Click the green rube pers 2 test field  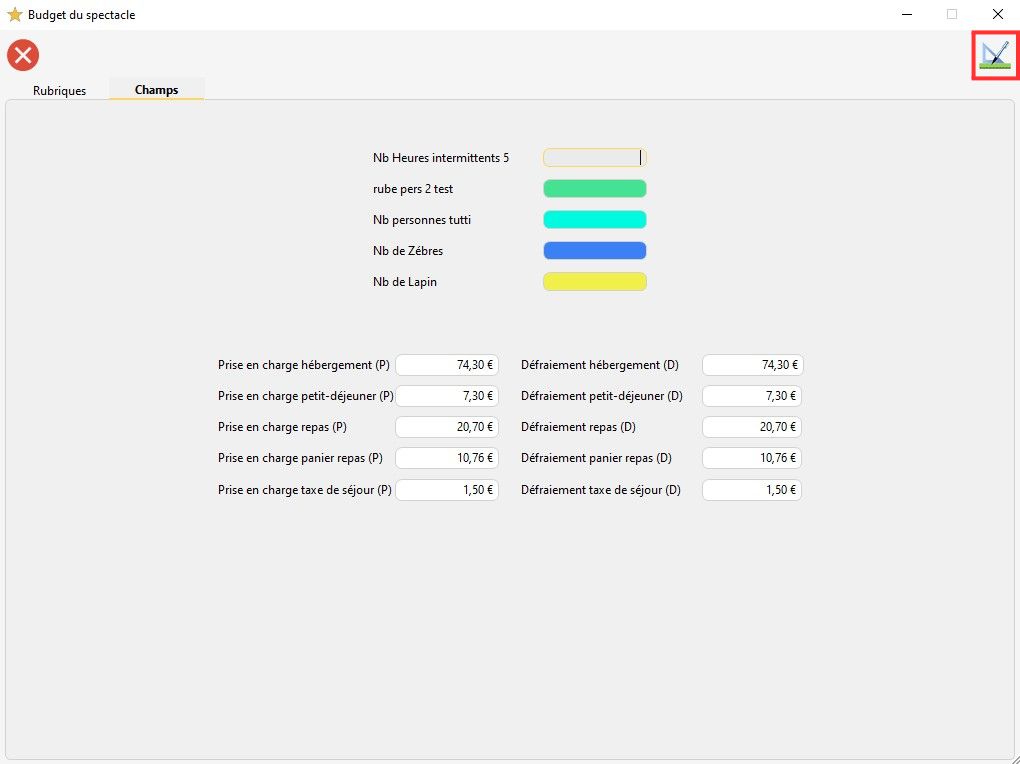594,189
